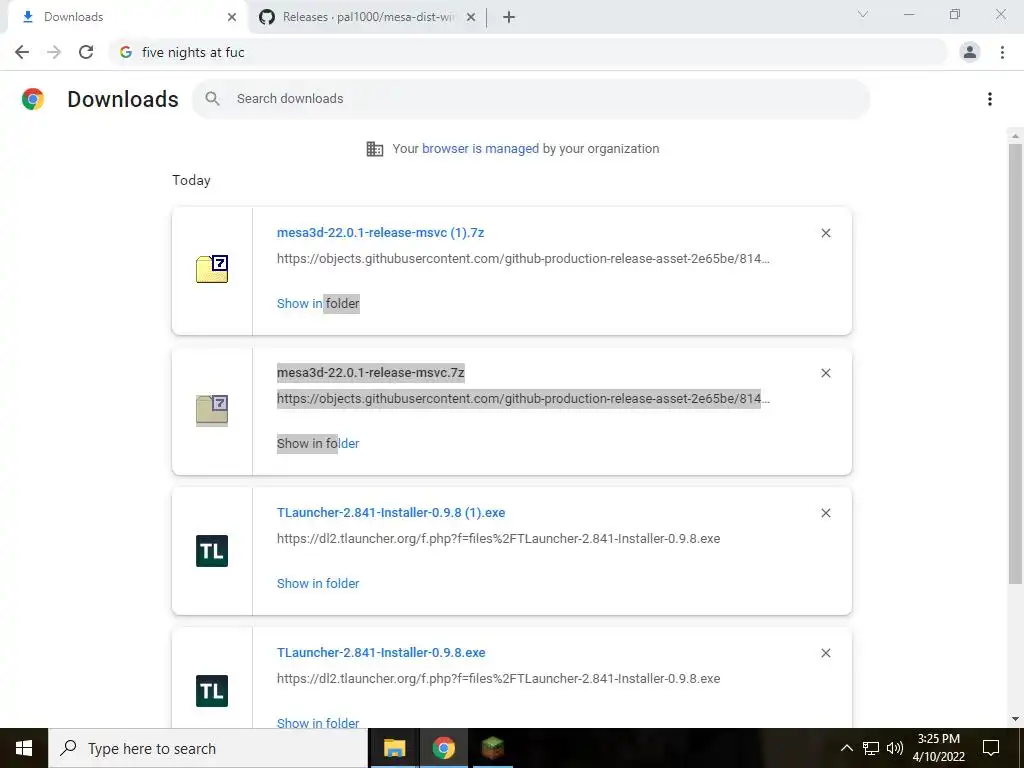Select the Downloads tab

[124, 17]
